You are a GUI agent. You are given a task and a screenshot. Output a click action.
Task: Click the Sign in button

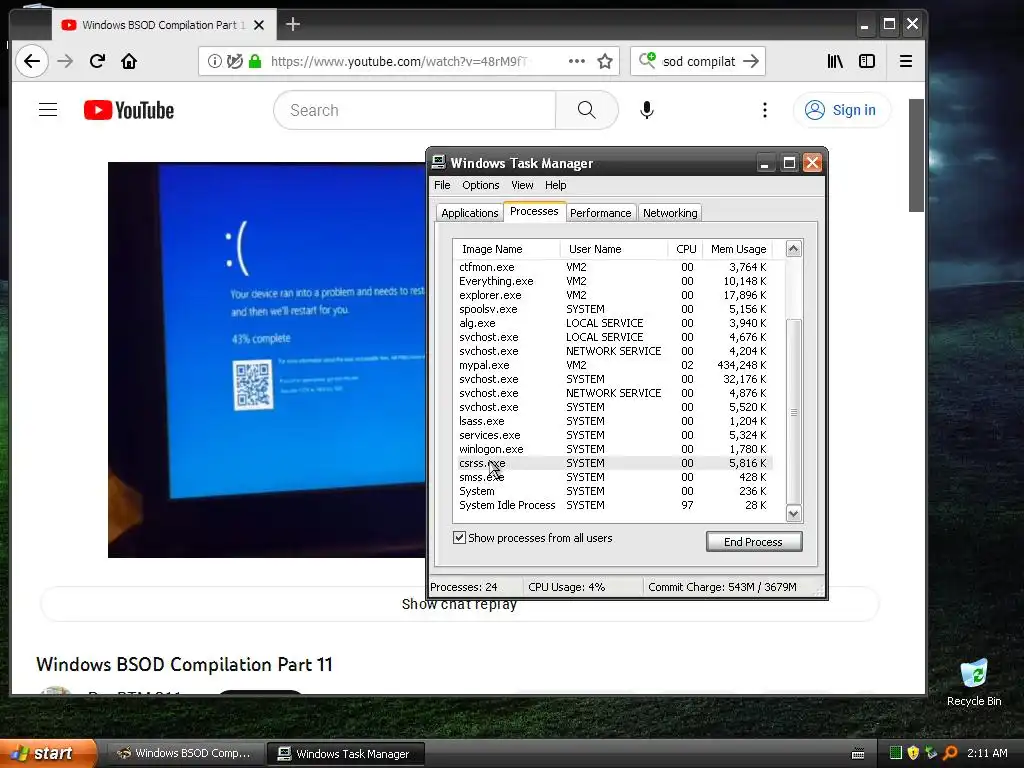click(x=841, y=110)
